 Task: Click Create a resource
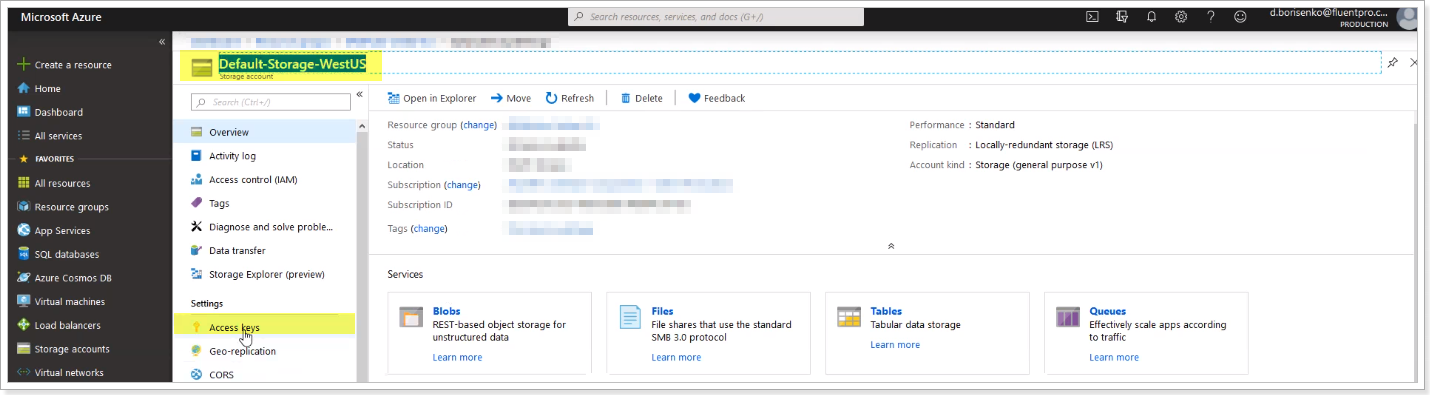[64, 65]
